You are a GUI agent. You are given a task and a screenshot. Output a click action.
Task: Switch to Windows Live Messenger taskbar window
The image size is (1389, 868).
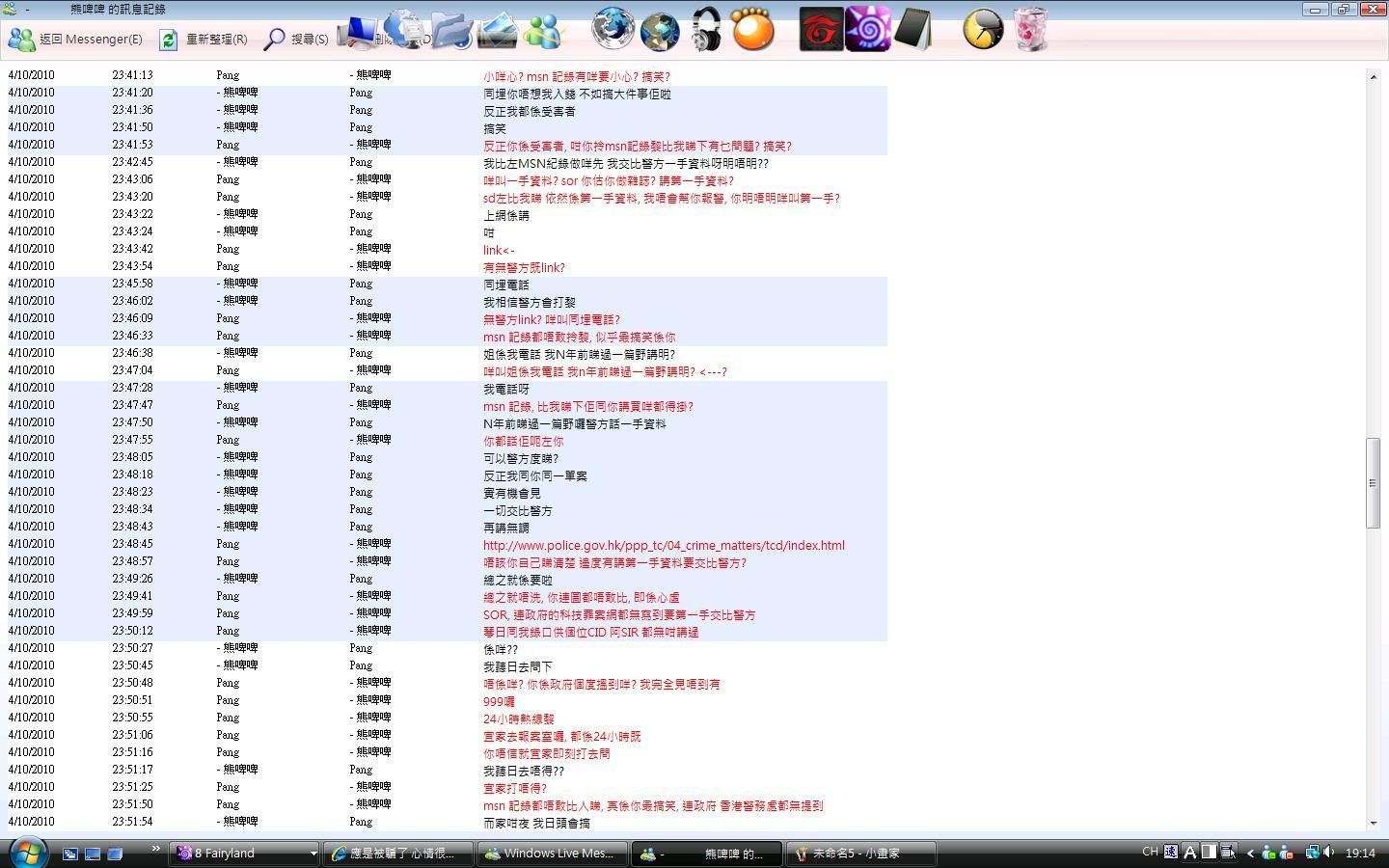click(549, 854)
